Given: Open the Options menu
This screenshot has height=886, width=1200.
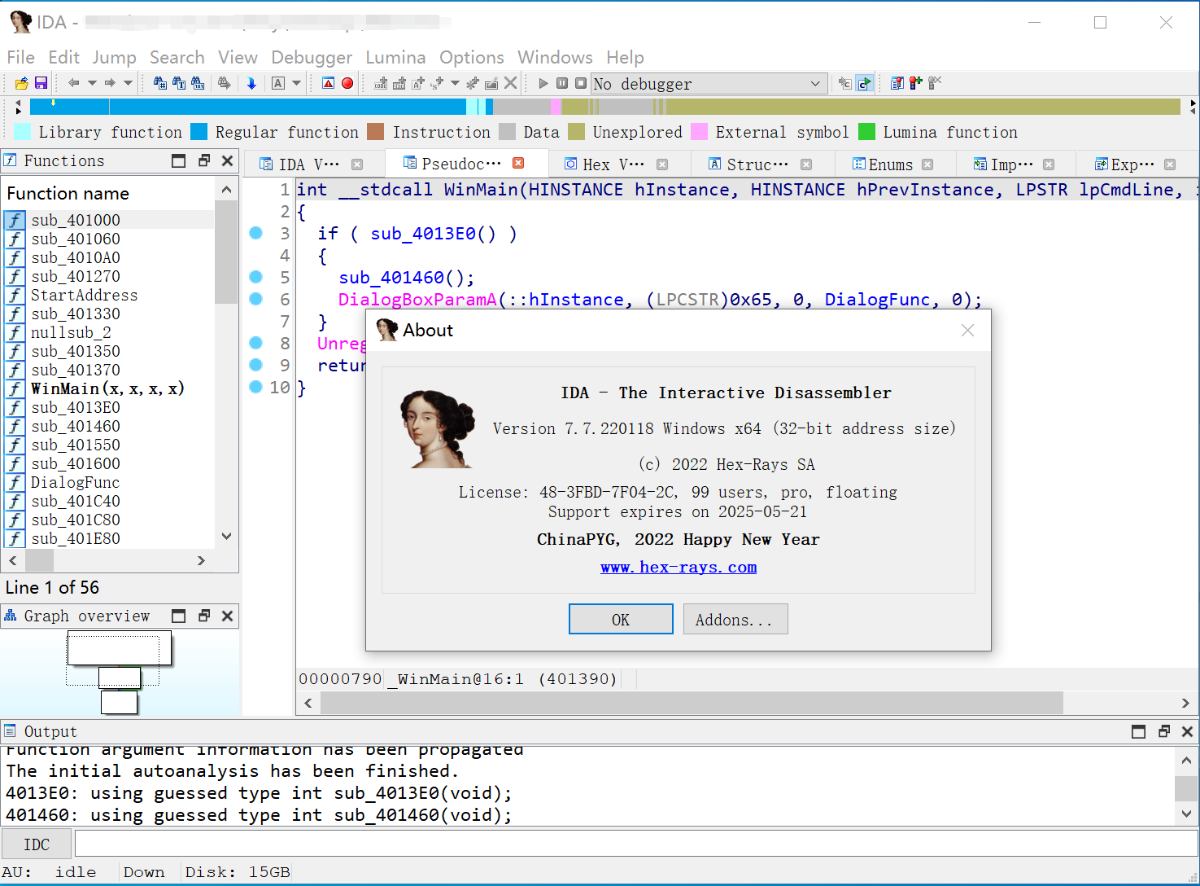Looking at the screenshot, I should (471, 57).
